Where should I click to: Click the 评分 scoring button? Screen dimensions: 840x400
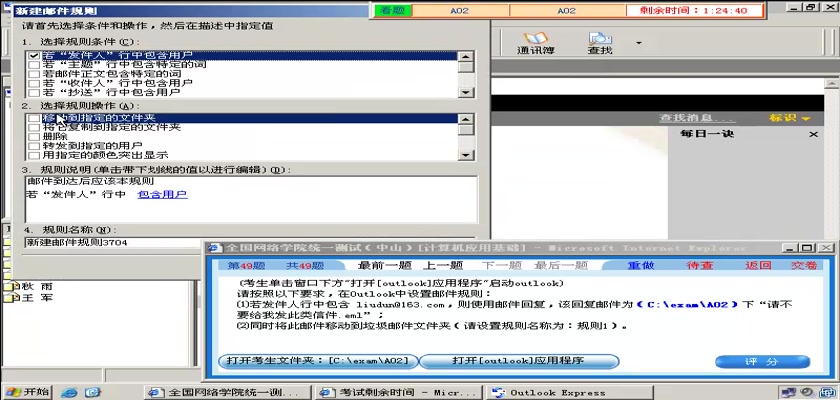tap(762, 362)
